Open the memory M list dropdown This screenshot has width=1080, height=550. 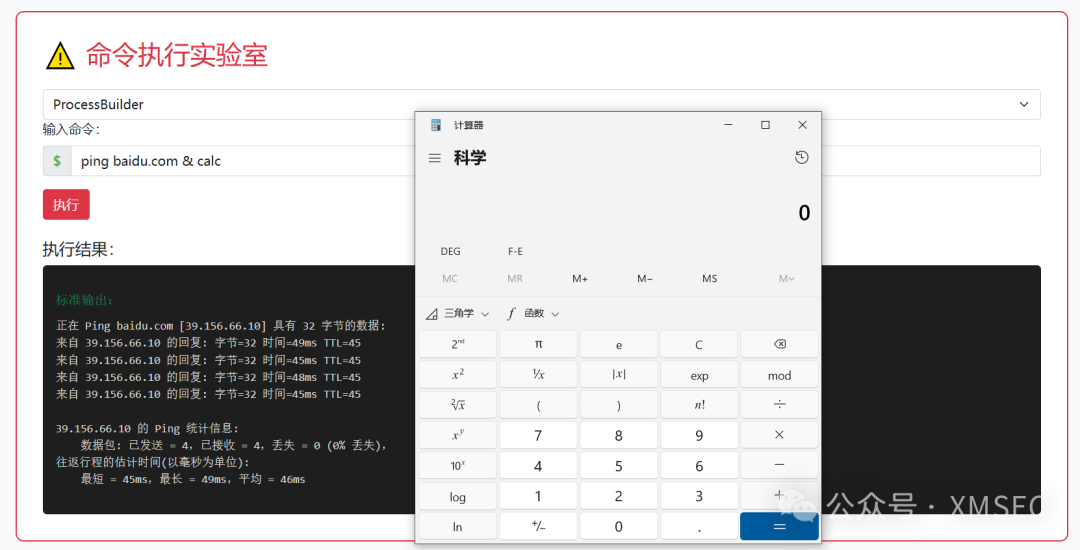(x=787, y=279)
